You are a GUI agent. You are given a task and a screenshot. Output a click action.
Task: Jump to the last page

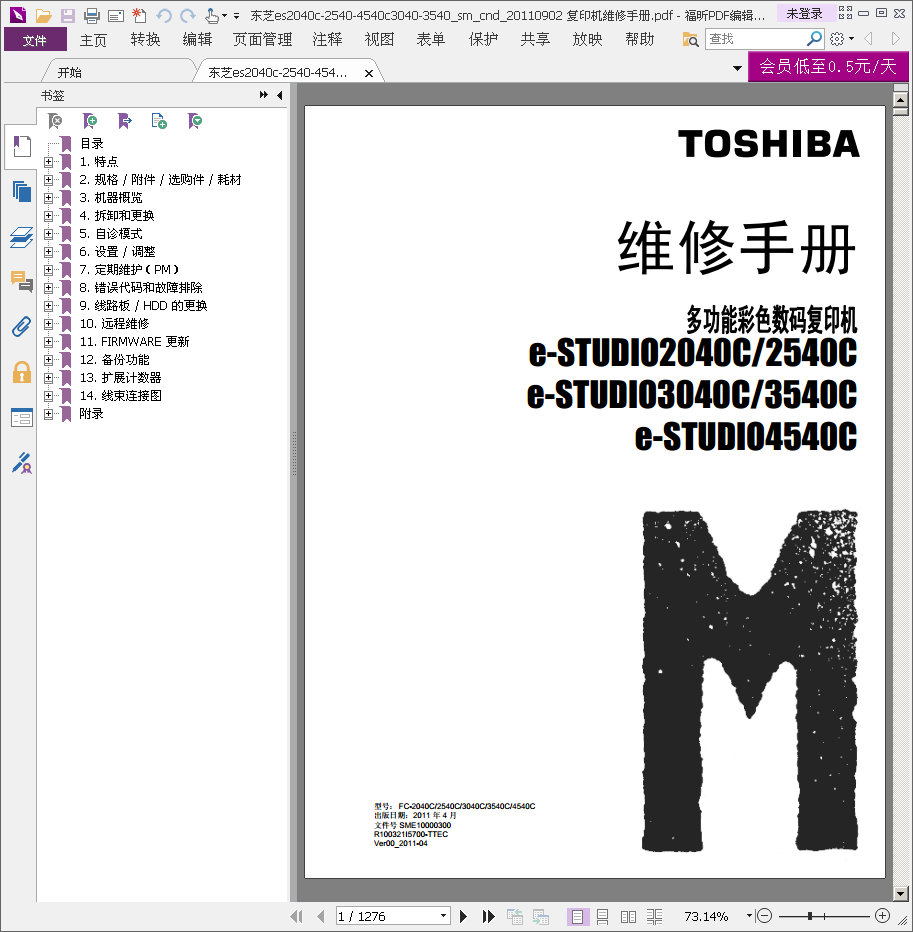coord(489,916)
